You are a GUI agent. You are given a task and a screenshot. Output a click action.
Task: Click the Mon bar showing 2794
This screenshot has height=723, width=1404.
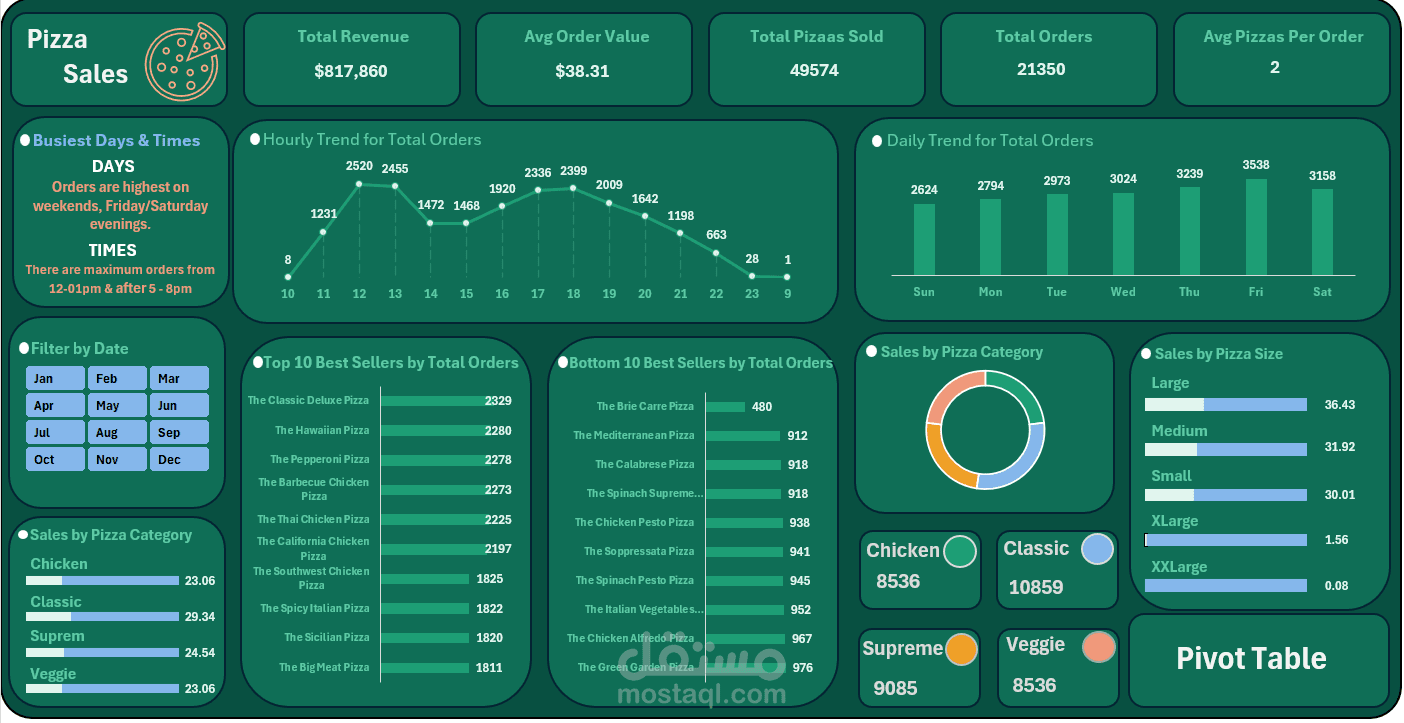[x=990, y=237]
